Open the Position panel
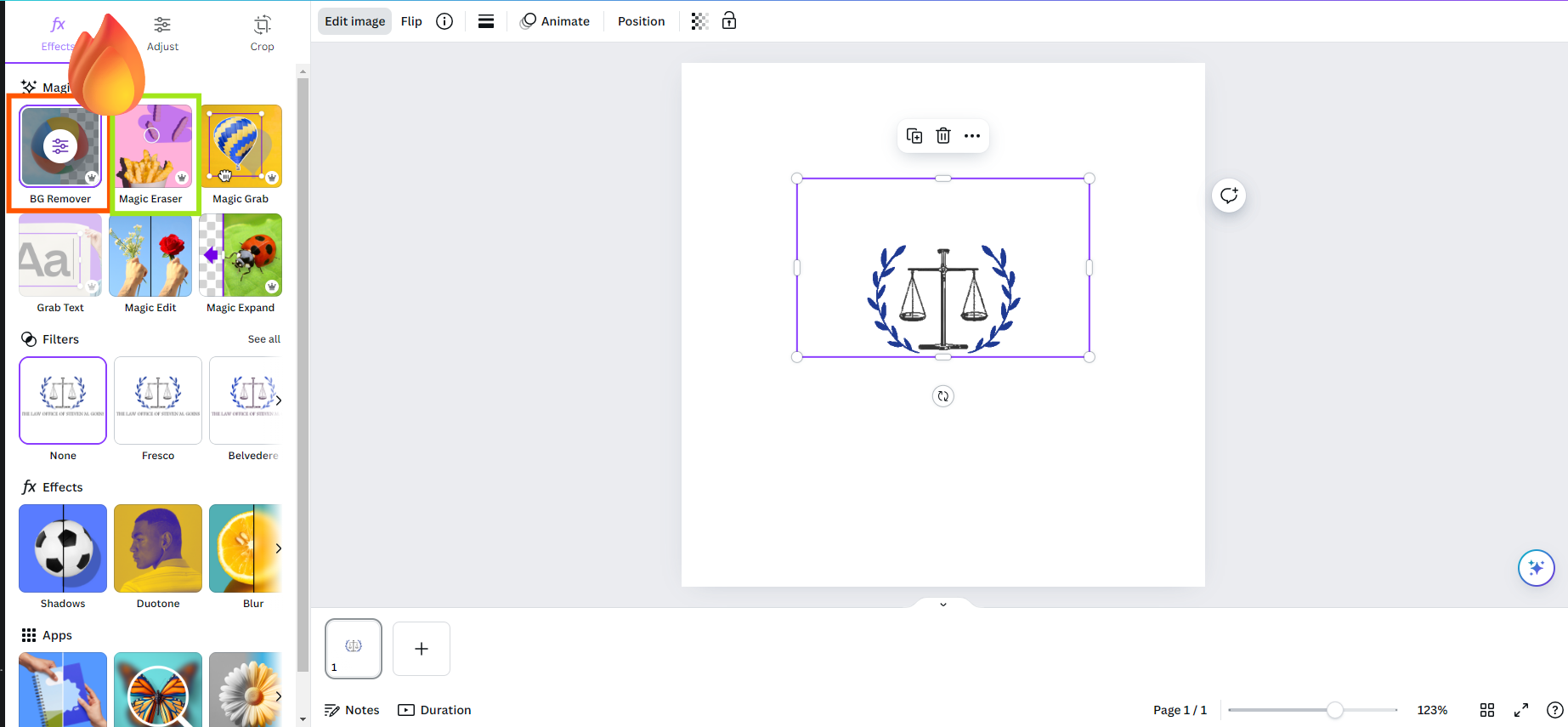 [x=642, y=21]
